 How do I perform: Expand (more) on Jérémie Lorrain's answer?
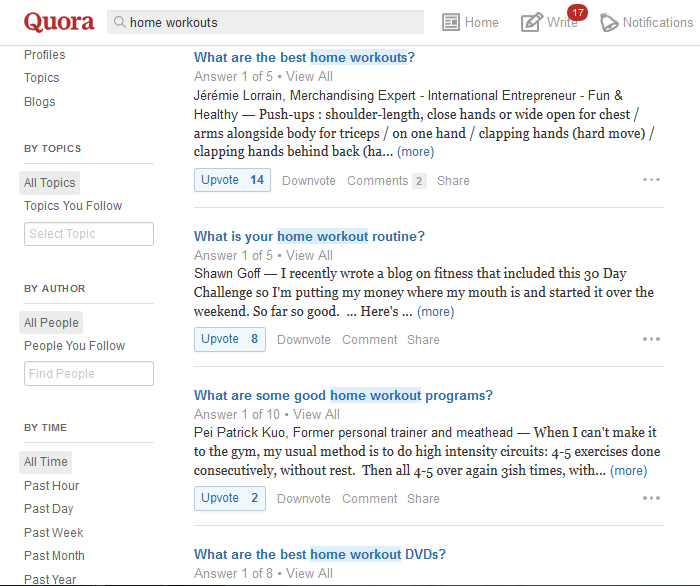(x=416, y=152)
